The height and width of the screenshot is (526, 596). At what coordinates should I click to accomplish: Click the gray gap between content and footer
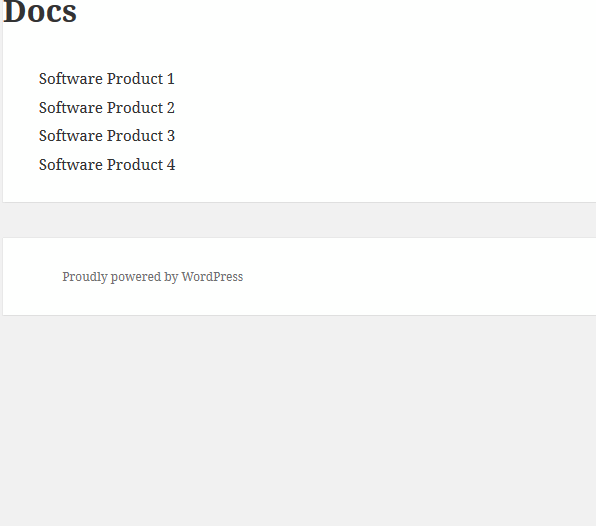point(298,220)
